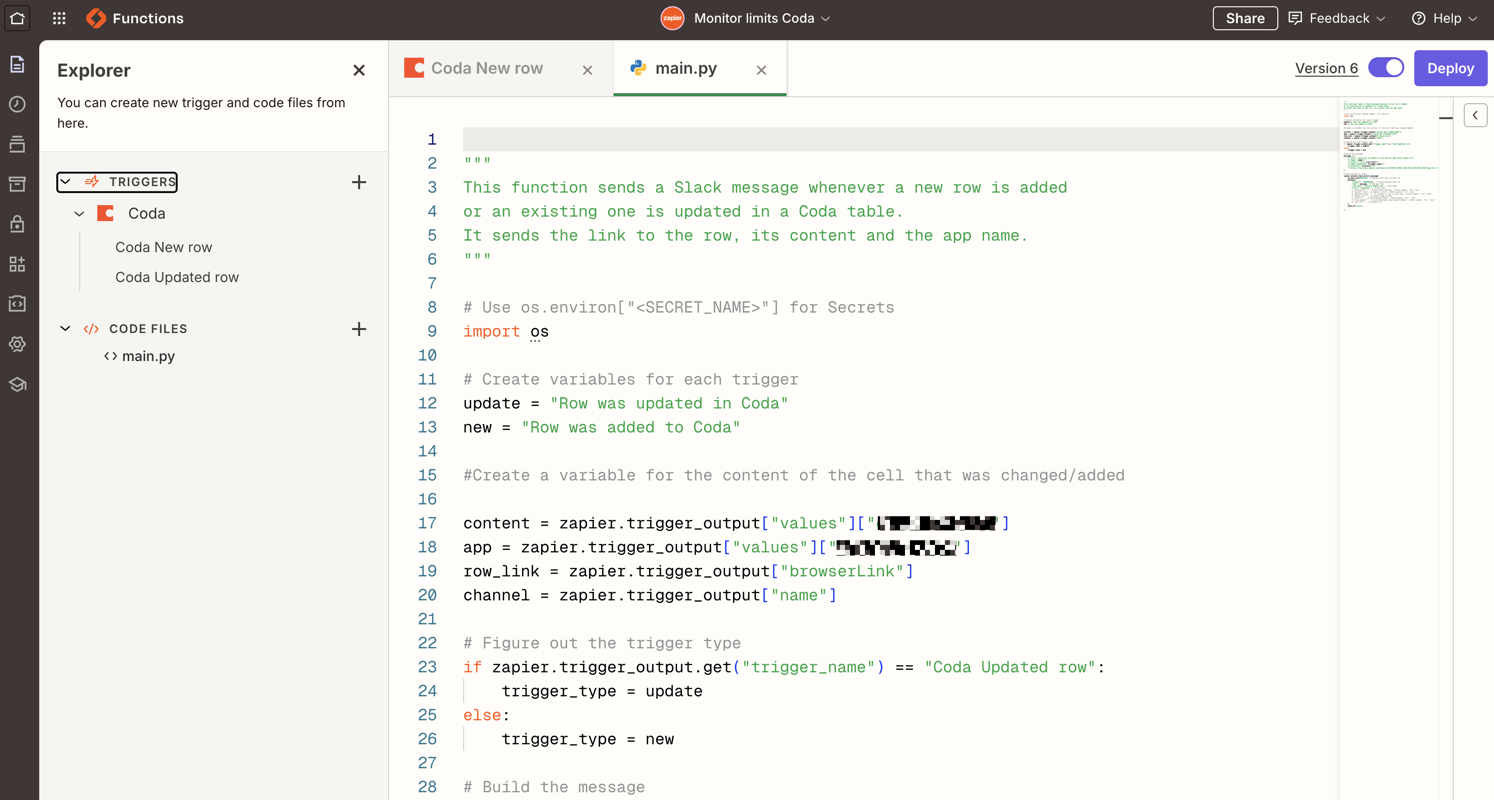Click the Share button in the top bar
Viewport: 1494px width, 800px height.
coord(1244,18)
